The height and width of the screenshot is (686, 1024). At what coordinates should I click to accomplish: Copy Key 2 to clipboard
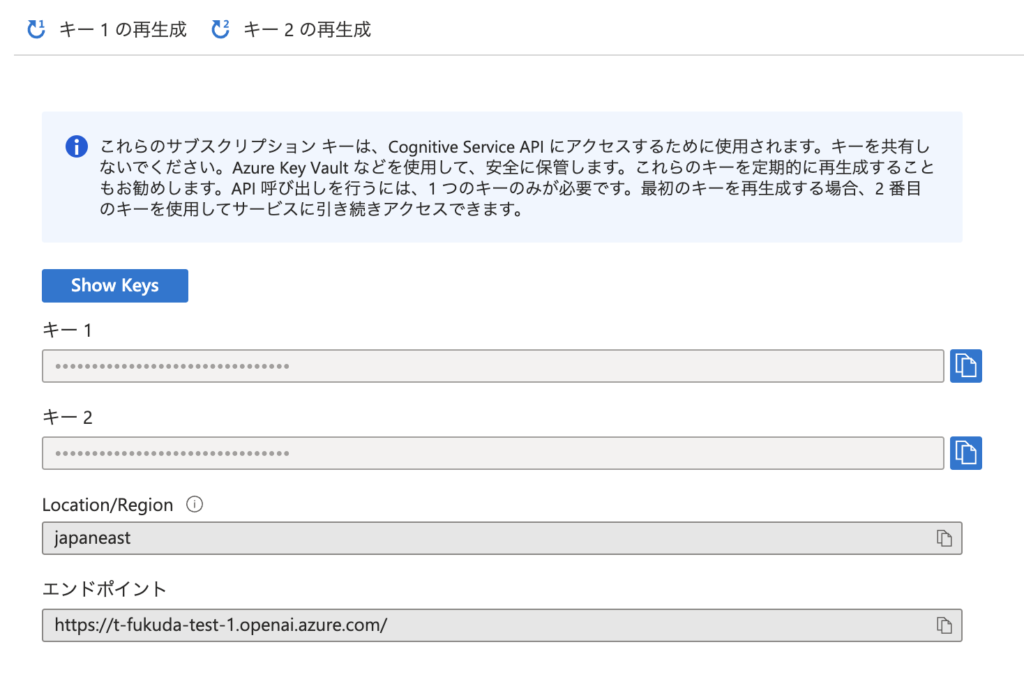(x=965, y=453)
